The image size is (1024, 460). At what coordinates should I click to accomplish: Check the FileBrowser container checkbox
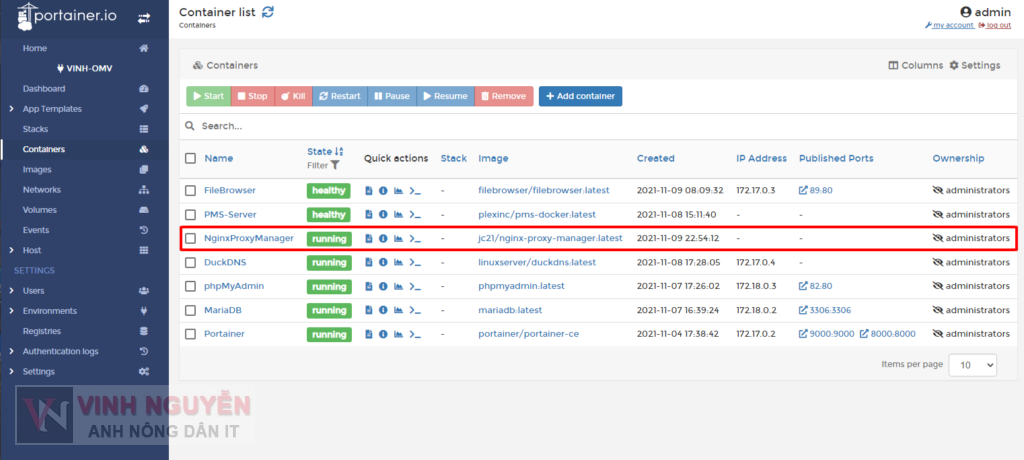(x=191, y=191)
